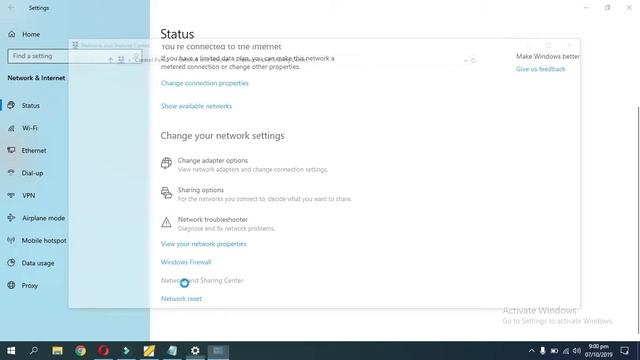Open Airplane mode settings
Viewport: 640px width, 360px height.
(43, 218)
